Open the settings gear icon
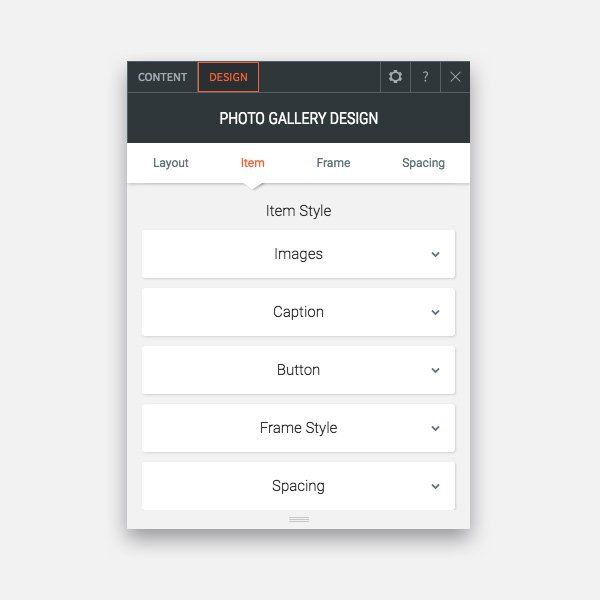Screen dimensions: 600x600 click(x=395, y=77)
